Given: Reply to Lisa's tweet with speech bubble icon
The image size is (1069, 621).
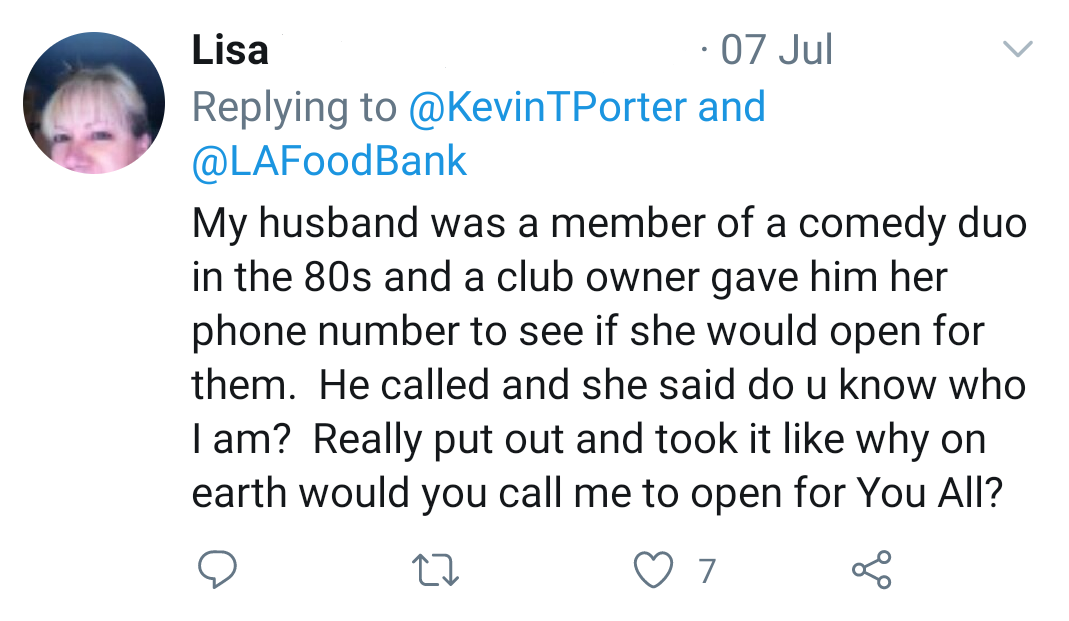Looking at the screenshot, I should click(214, 570).
